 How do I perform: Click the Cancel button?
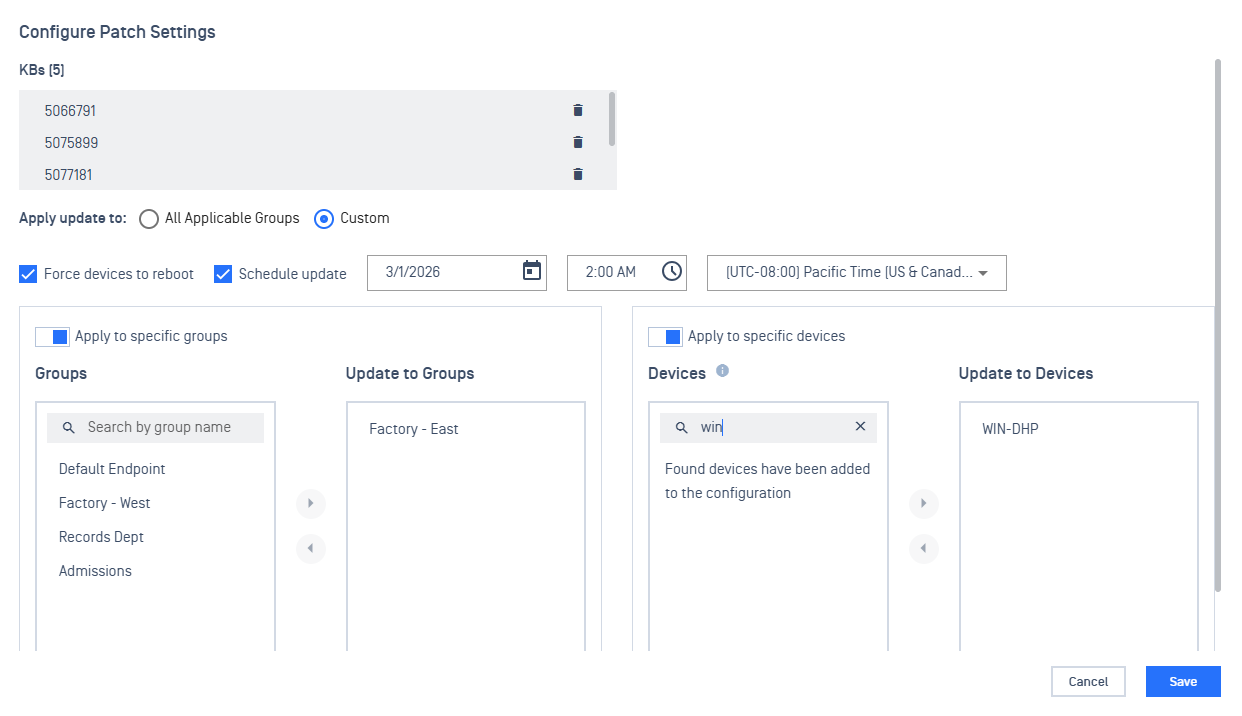[x=1088, y=681]
